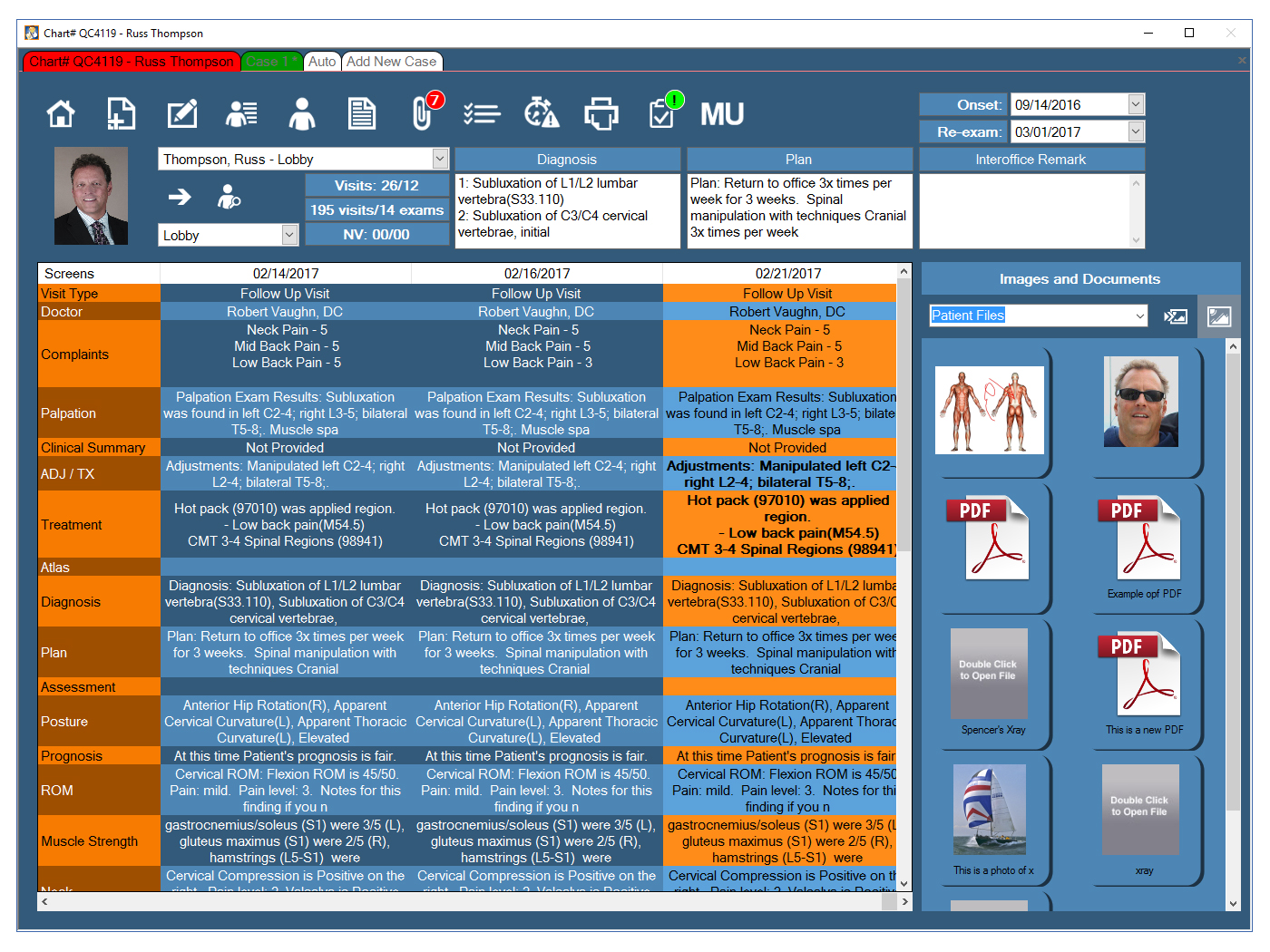Image resolution: width=1270 pixels, height=952 pixels.
Task: Open the Lobby location dropdown
Action: point(289,235)
